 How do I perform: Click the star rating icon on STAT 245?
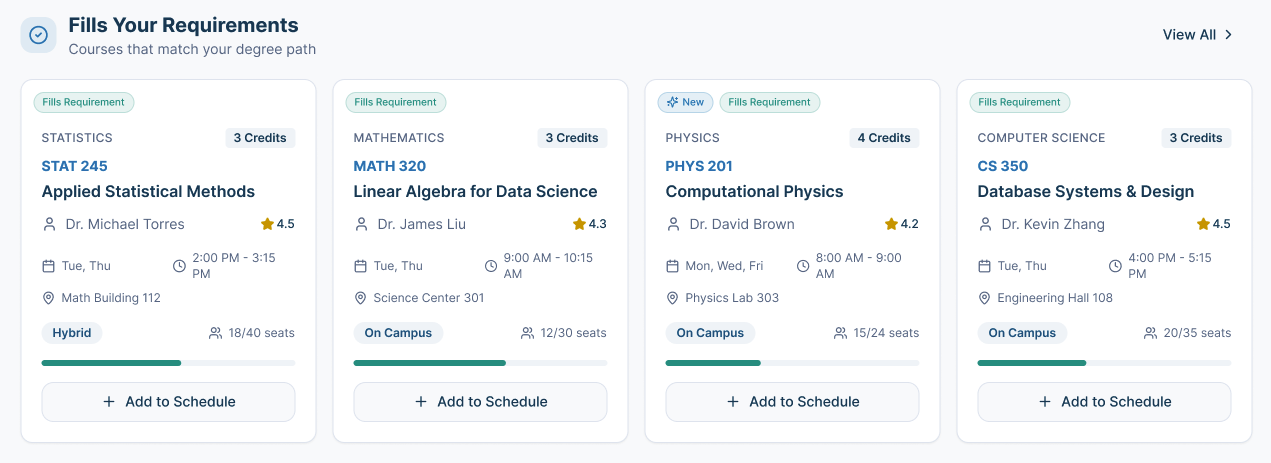tap(267, 224)
